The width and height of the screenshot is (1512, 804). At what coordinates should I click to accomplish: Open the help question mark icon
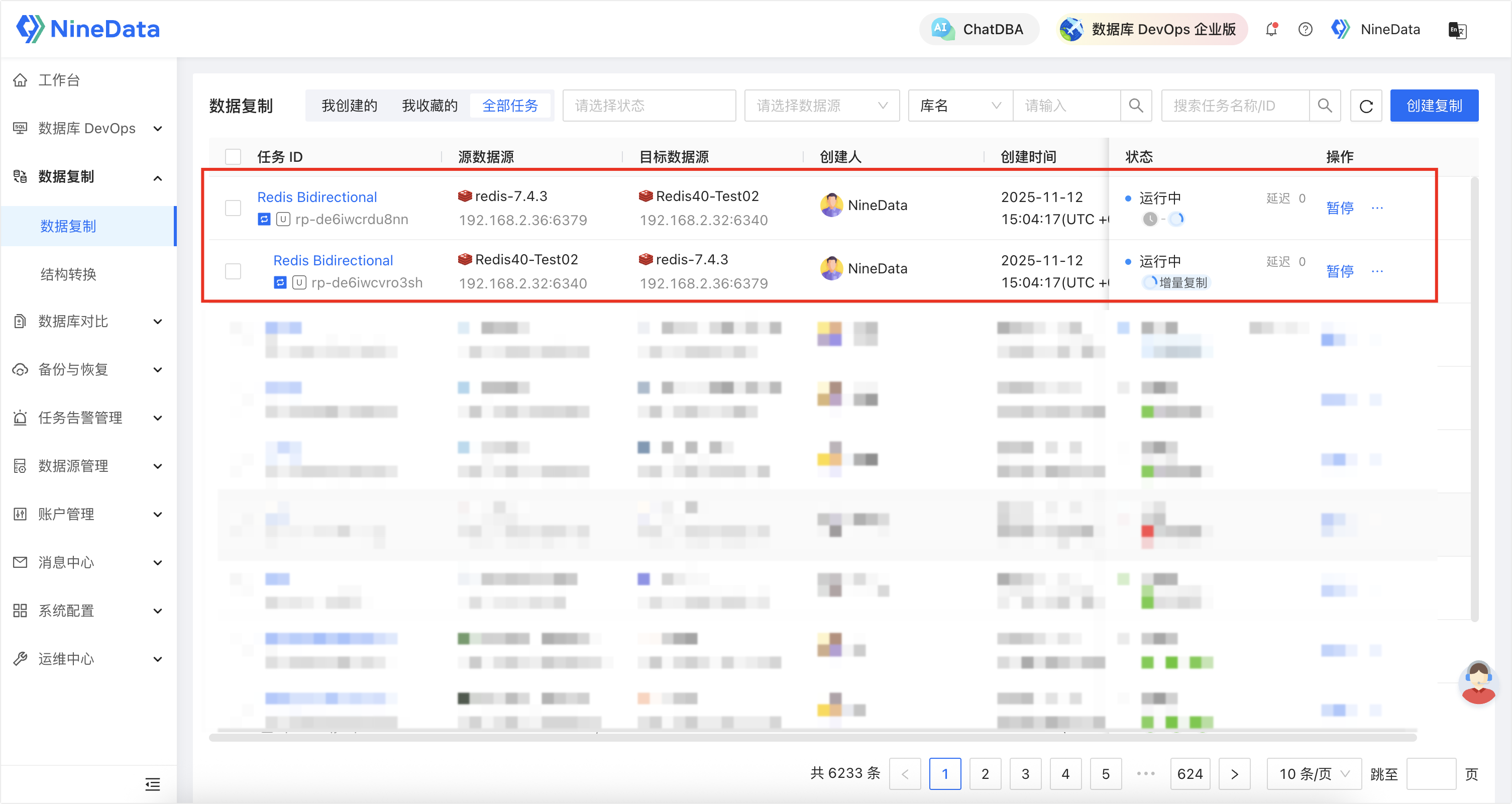pyautogui.click(x=1305, y=29)
